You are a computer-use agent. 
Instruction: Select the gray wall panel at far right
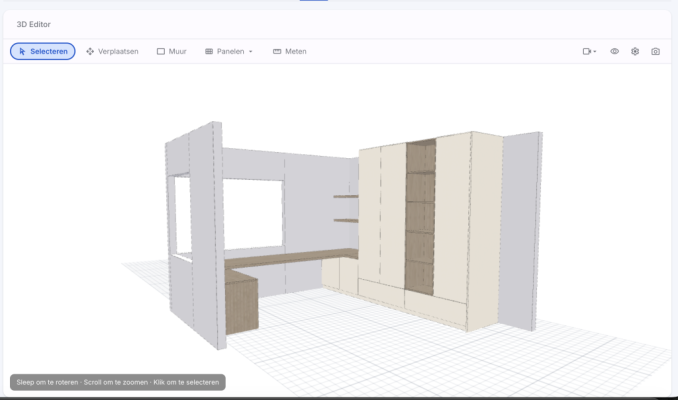tap(520, 231)
